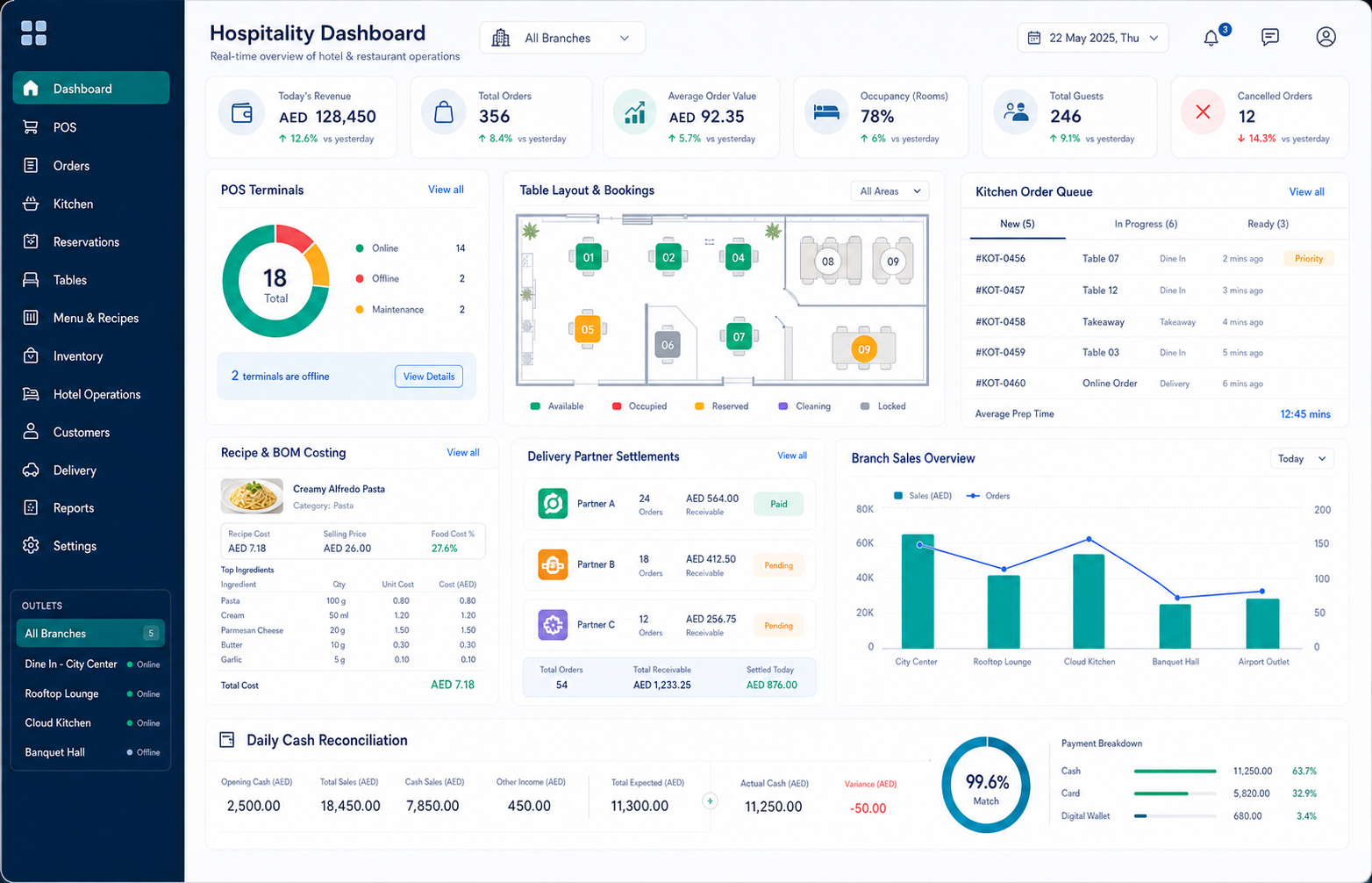Switch to the In Progress (6) tab
The height and width of the screenshot is (883, 1372).
[x=1146, y=224]
